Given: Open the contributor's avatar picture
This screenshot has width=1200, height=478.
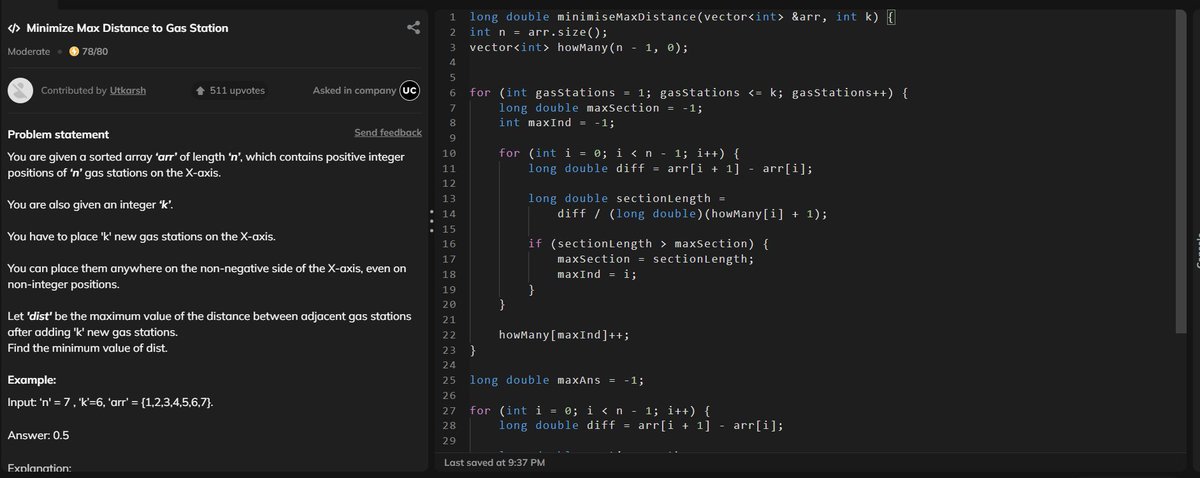Looking at the screenshot, I should [20, 90].
